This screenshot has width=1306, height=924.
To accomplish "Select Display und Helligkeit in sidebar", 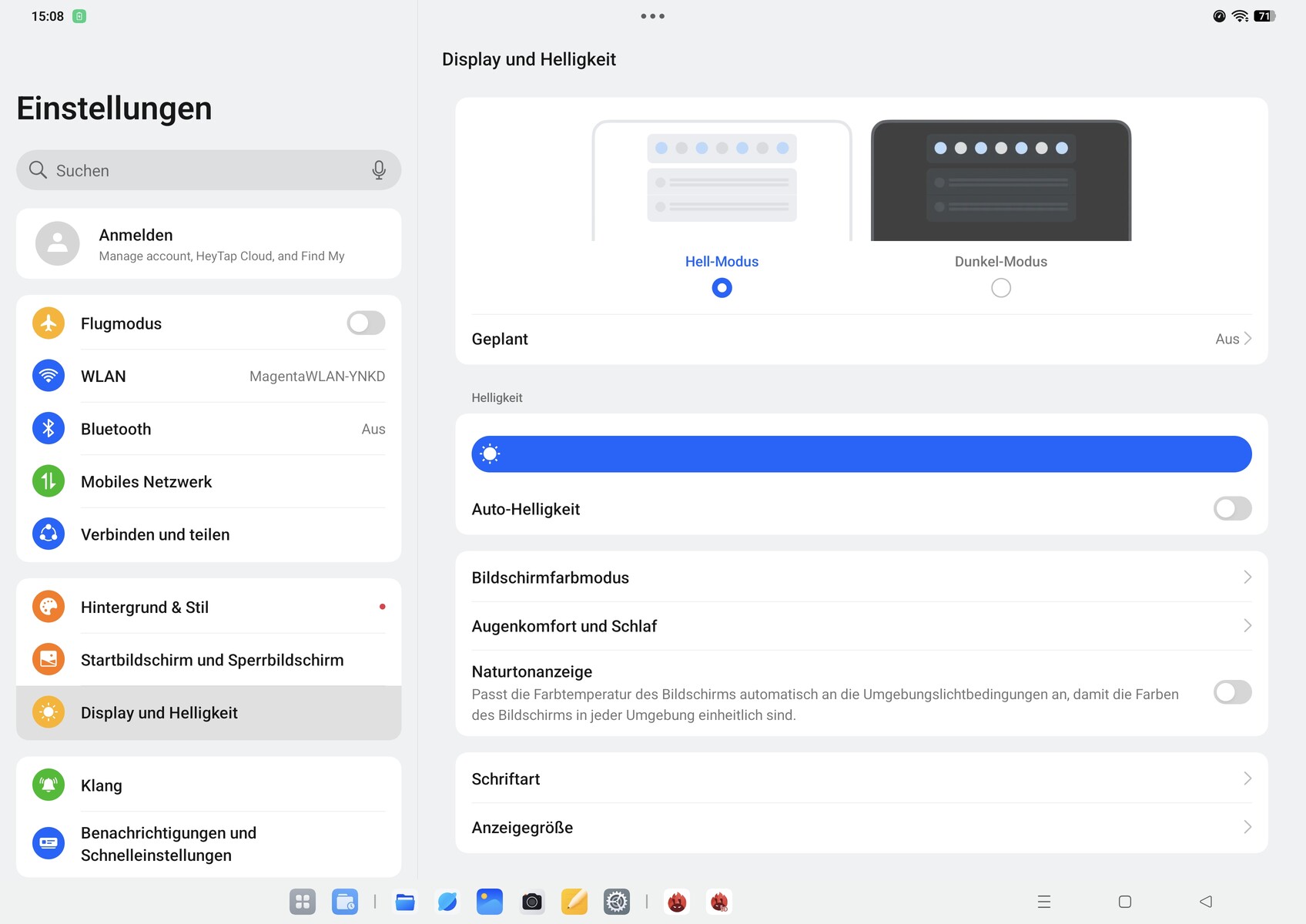I will 209,712.
